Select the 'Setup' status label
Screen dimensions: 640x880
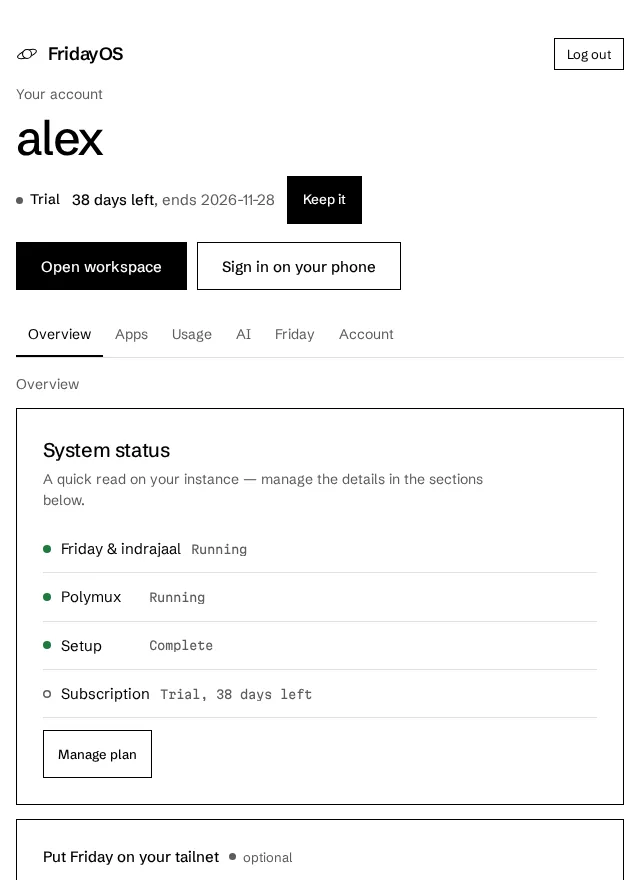click(81, 645)
